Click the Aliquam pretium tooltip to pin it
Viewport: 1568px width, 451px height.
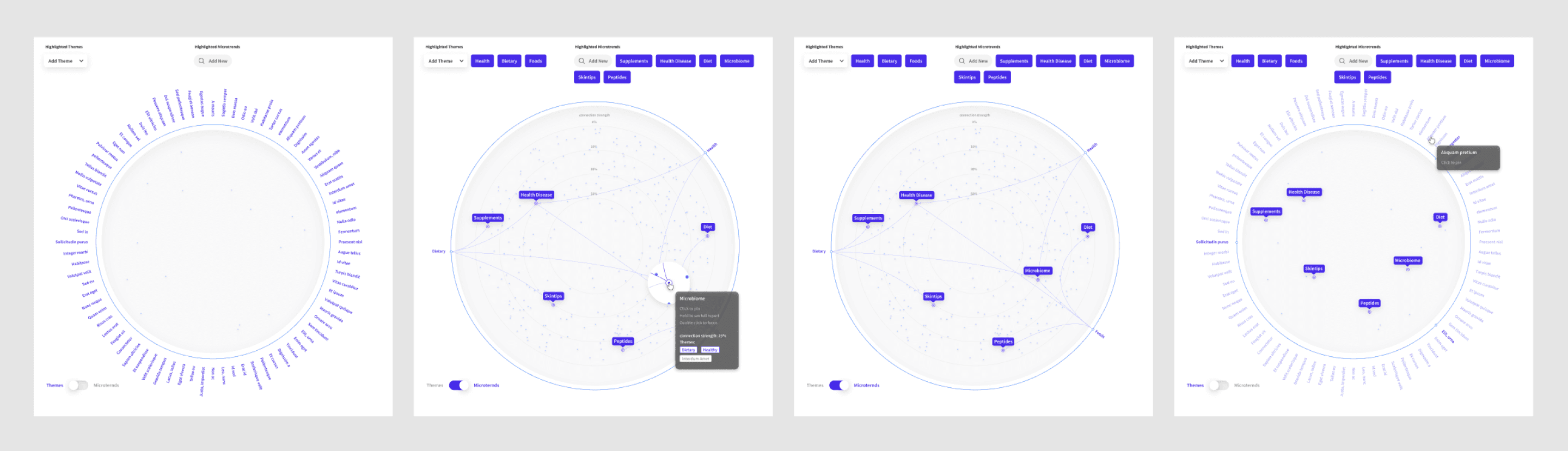click(x=1468, y=157)
